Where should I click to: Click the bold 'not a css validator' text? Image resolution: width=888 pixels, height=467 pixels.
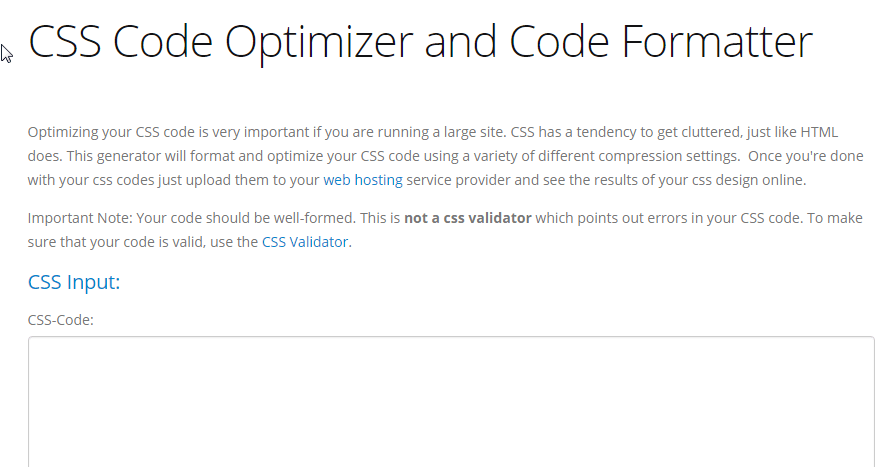468,218
